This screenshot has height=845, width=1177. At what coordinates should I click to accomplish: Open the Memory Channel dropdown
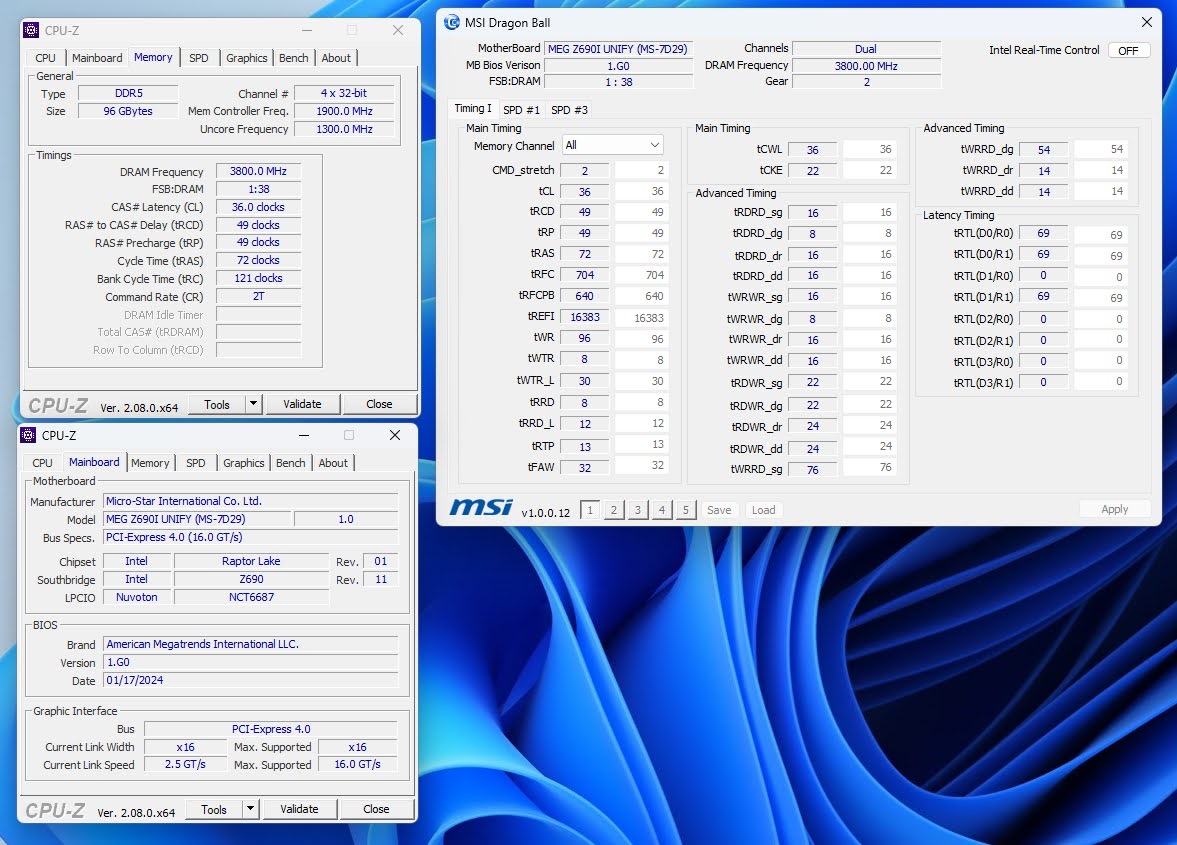[x=613, y=145]
